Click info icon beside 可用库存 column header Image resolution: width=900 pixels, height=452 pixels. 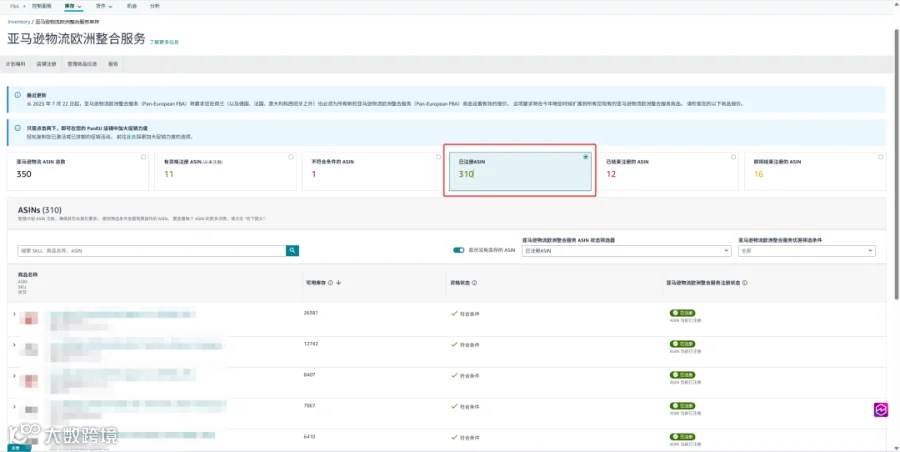331,283
